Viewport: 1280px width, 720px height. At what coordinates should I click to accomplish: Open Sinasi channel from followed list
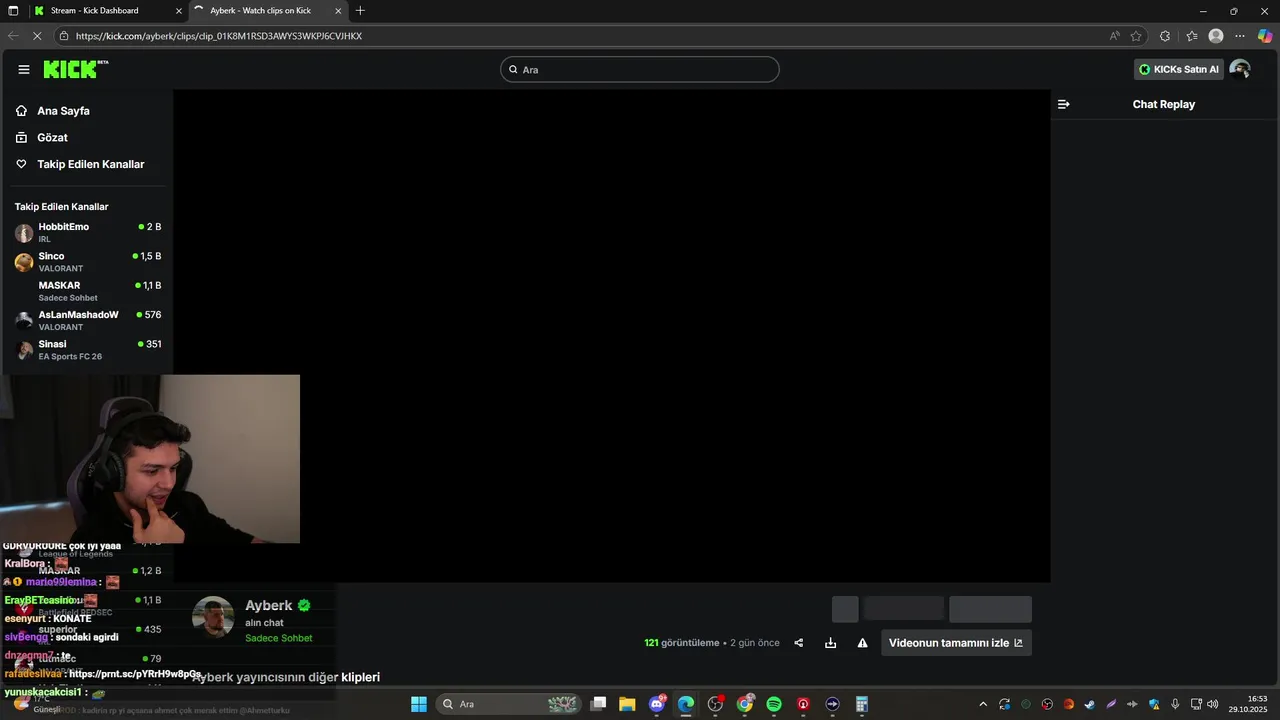point(88,350)
